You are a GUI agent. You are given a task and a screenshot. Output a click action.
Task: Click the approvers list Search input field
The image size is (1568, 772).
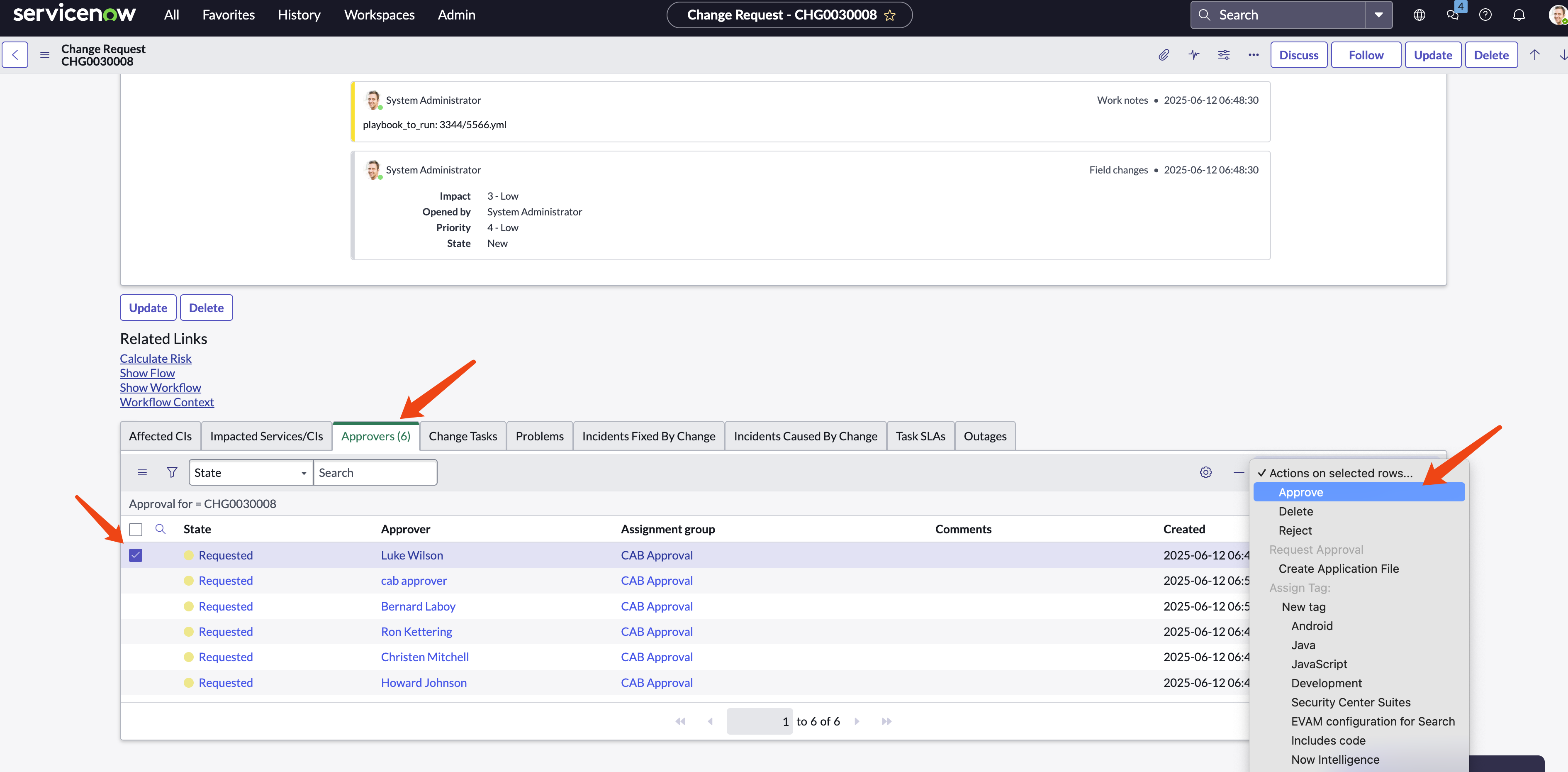tap(375, 472)
